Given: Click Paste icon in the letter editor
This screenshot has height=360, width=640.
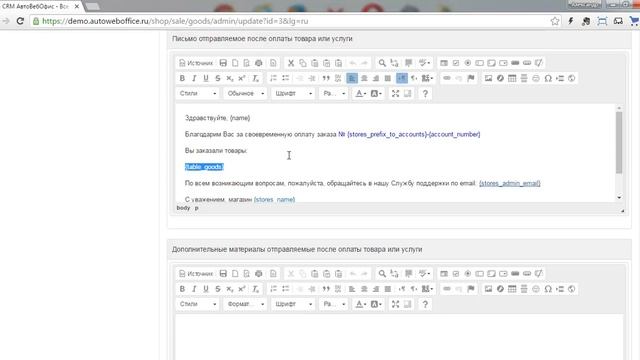Looking at the screenshot, I should 314,63.
